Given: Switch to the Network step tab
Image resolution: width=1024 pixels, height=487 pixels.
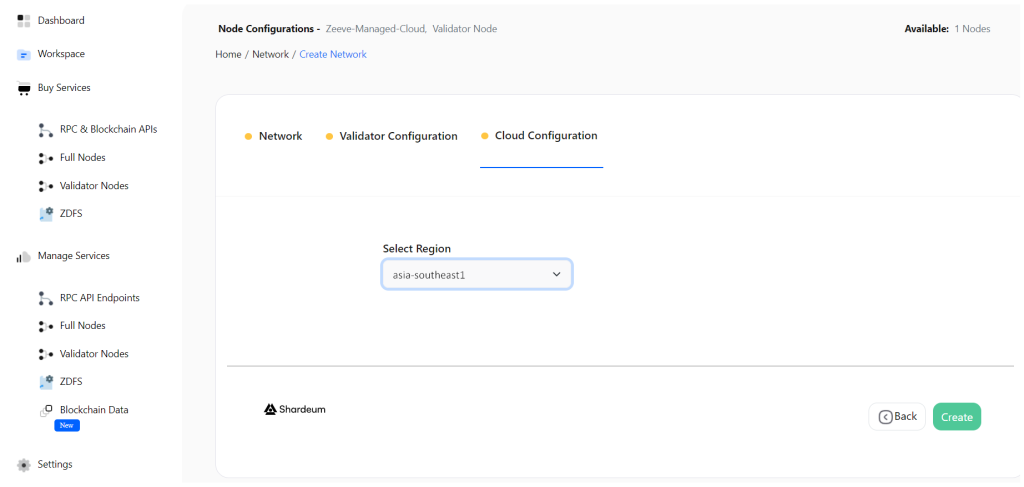Looking at the screenshot, I should click(x=280, y=136).
